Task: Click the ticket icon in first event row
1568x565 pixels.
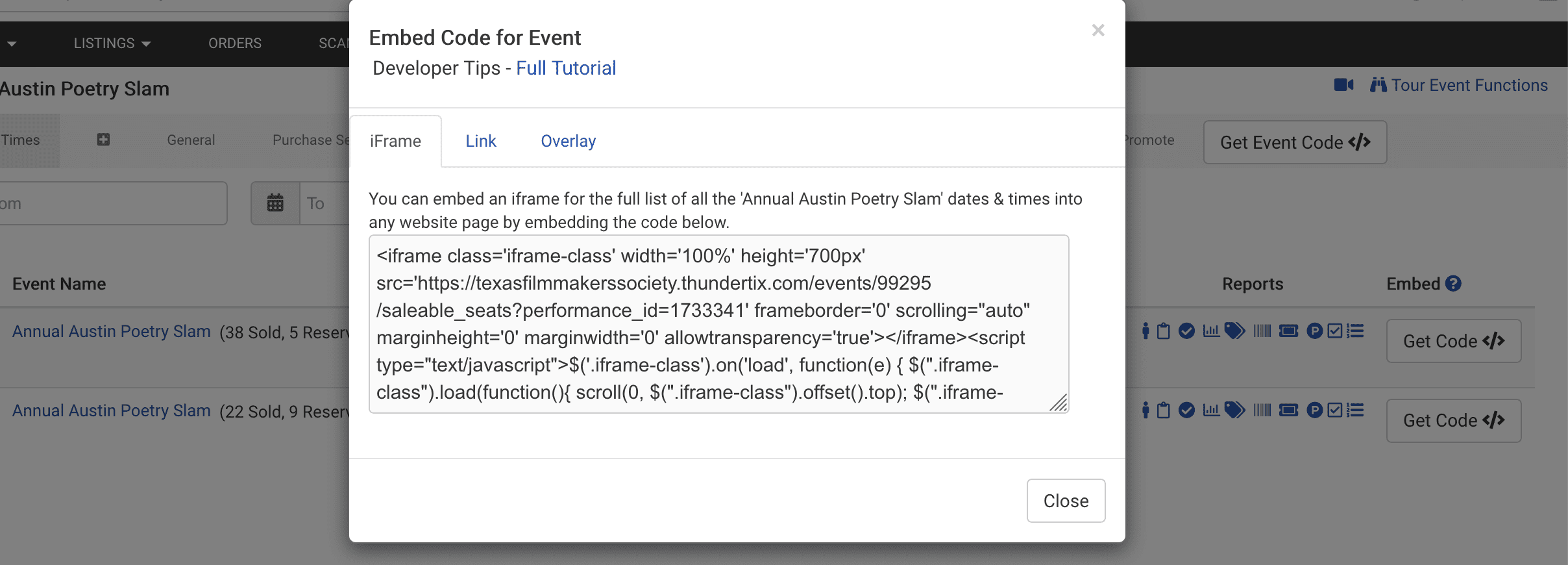Action: point(1288,331)
